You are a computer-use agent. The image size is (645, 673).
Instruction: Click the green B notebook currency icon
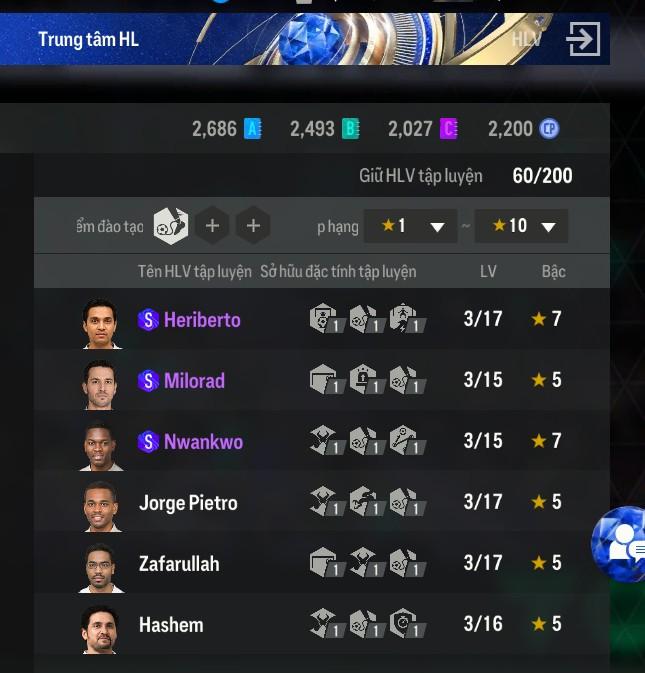coord(350,129)
